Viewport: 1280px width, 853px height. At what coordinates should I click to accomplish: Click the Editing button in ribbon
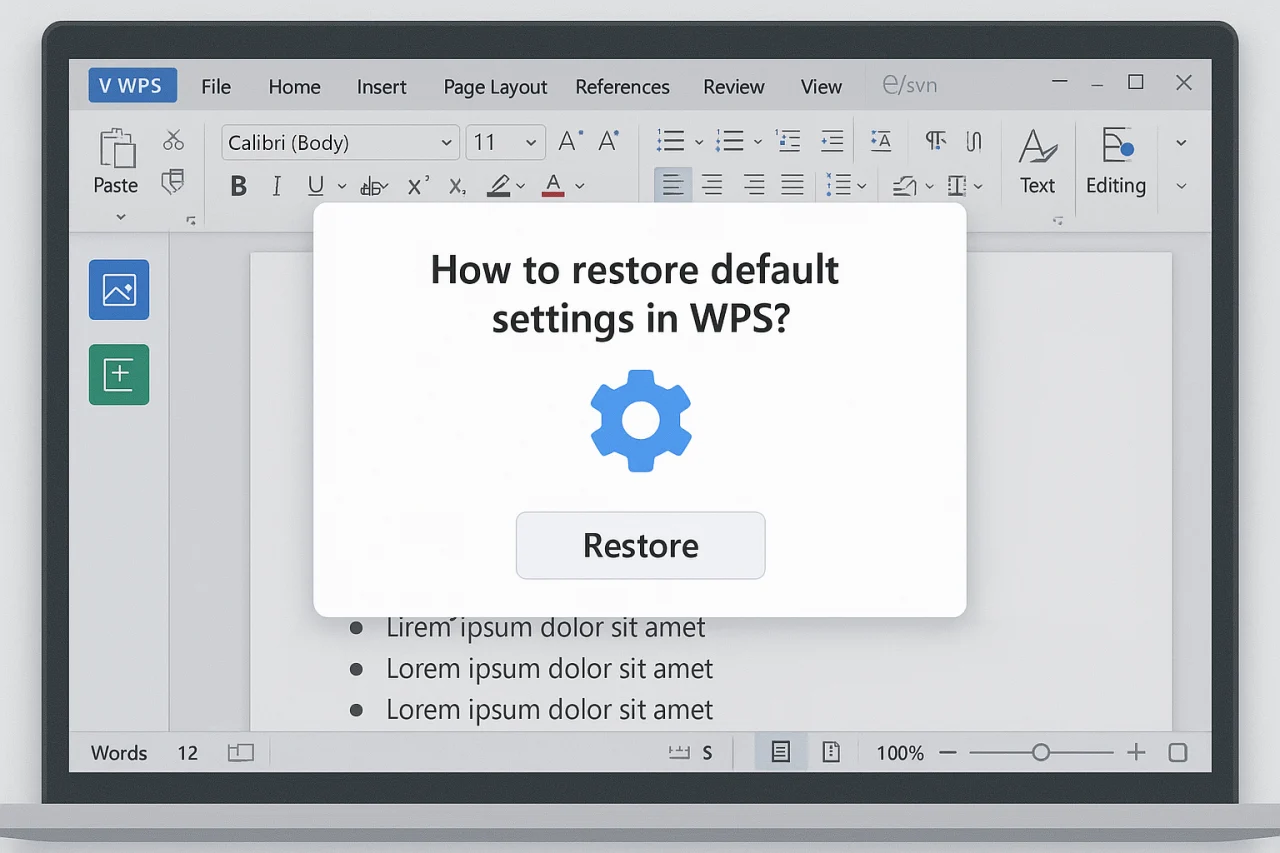tap(1115, 161)
